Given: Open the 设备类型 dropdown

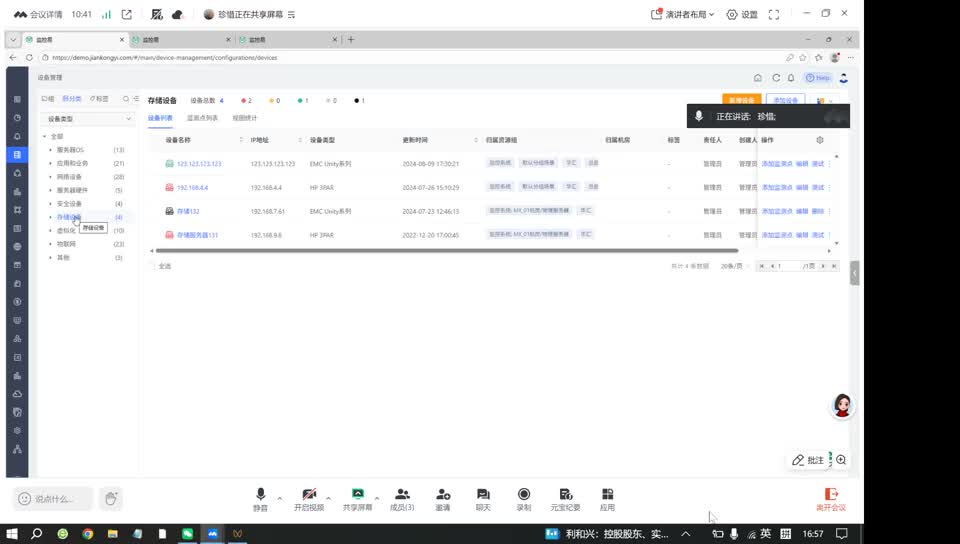Looking at the screenshot, I should pyautogui.click(x=88, y=119).
